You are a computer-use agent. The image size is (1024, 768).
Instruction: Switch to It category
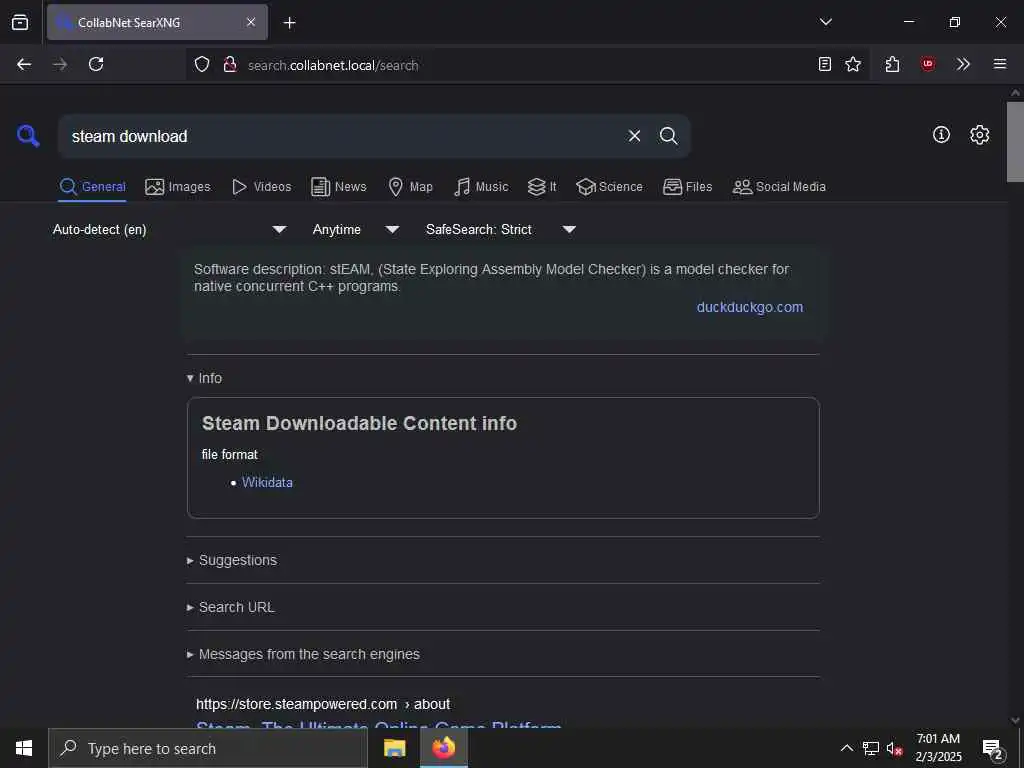[542, 187]
